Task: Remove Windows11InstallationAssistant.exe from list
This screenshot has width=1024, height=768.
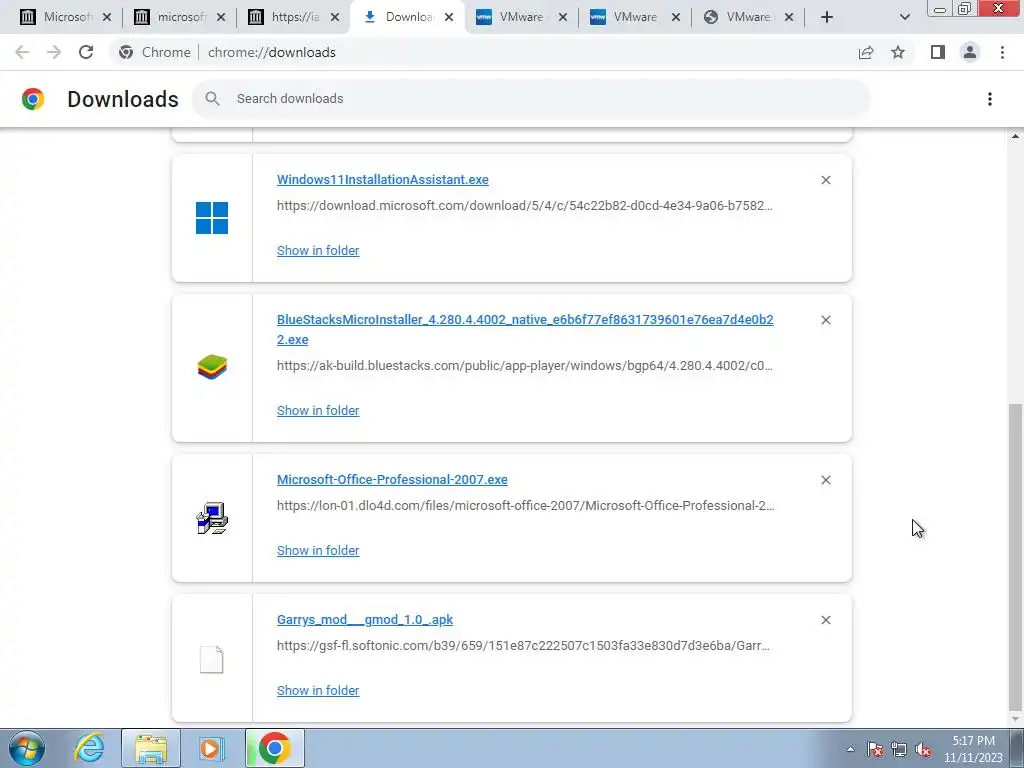Action: coord(825,180)
